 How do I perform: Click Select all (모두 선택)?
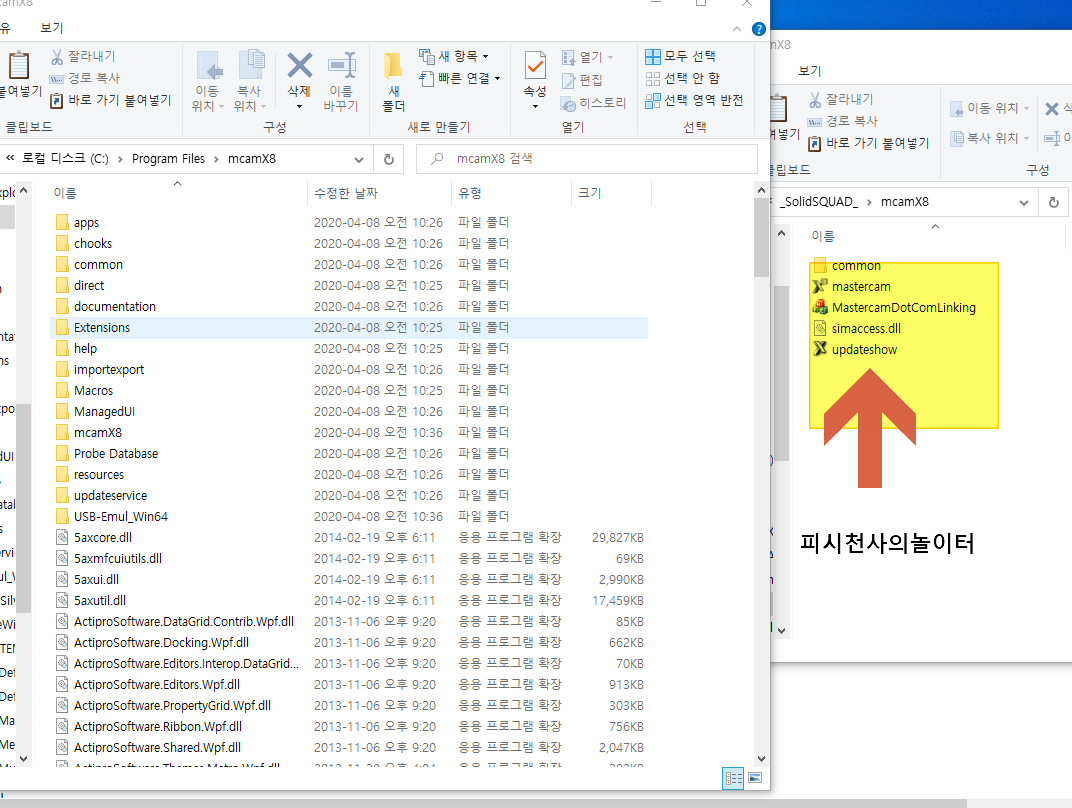(x=680, y=56)
